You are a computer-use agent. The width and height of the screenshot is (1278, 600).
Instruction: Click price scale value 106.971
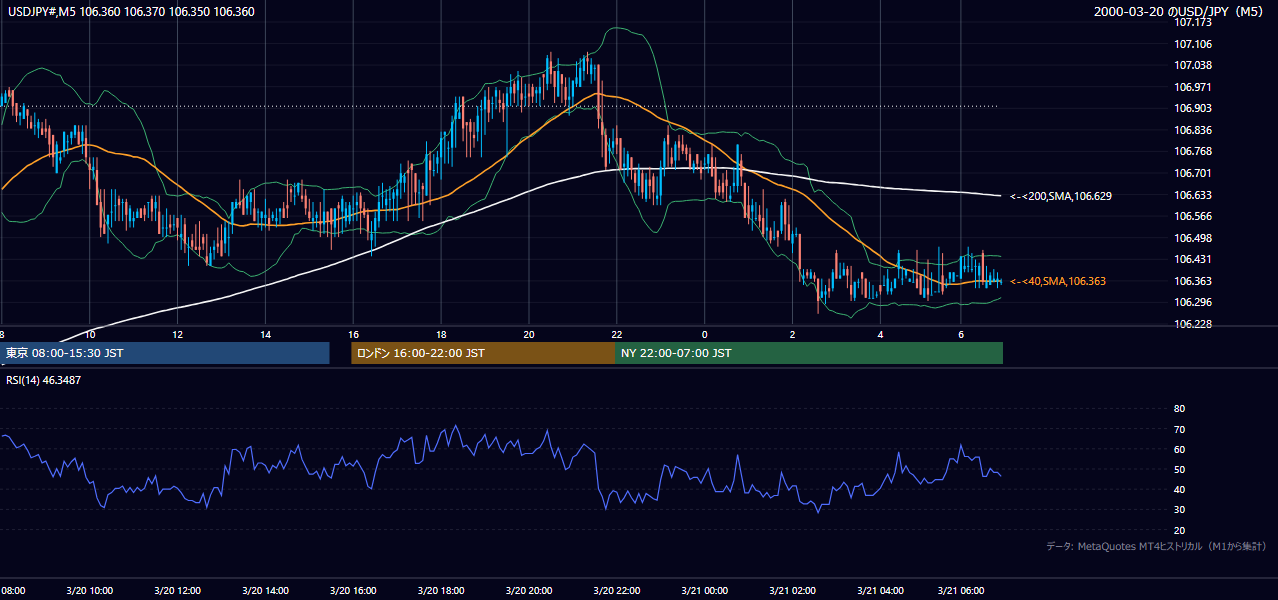pyautogui.click(x=1193, y=87)
